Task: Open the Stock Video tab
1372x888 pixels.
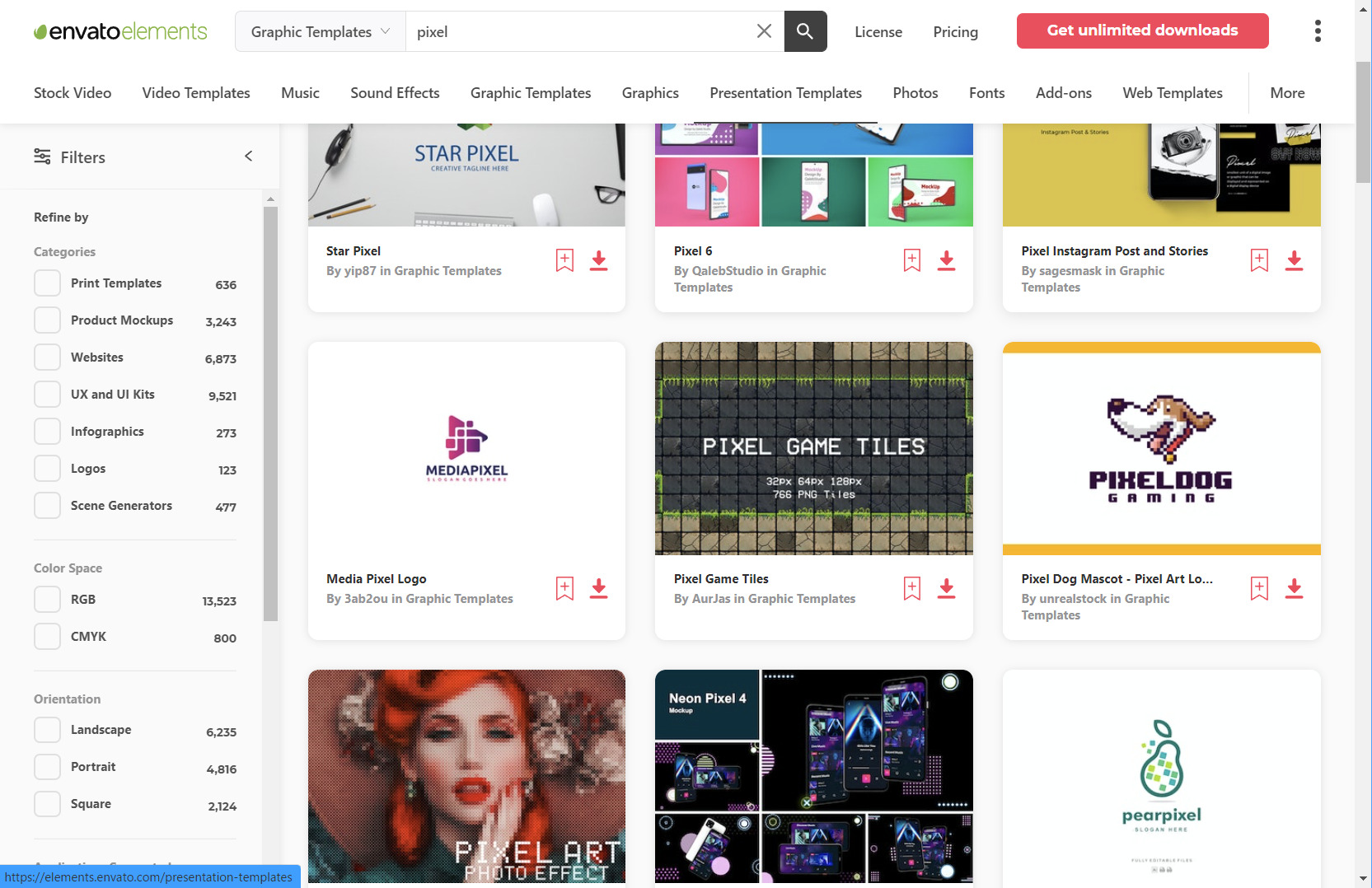Action: pyautogui.click(x=73, y=93)
